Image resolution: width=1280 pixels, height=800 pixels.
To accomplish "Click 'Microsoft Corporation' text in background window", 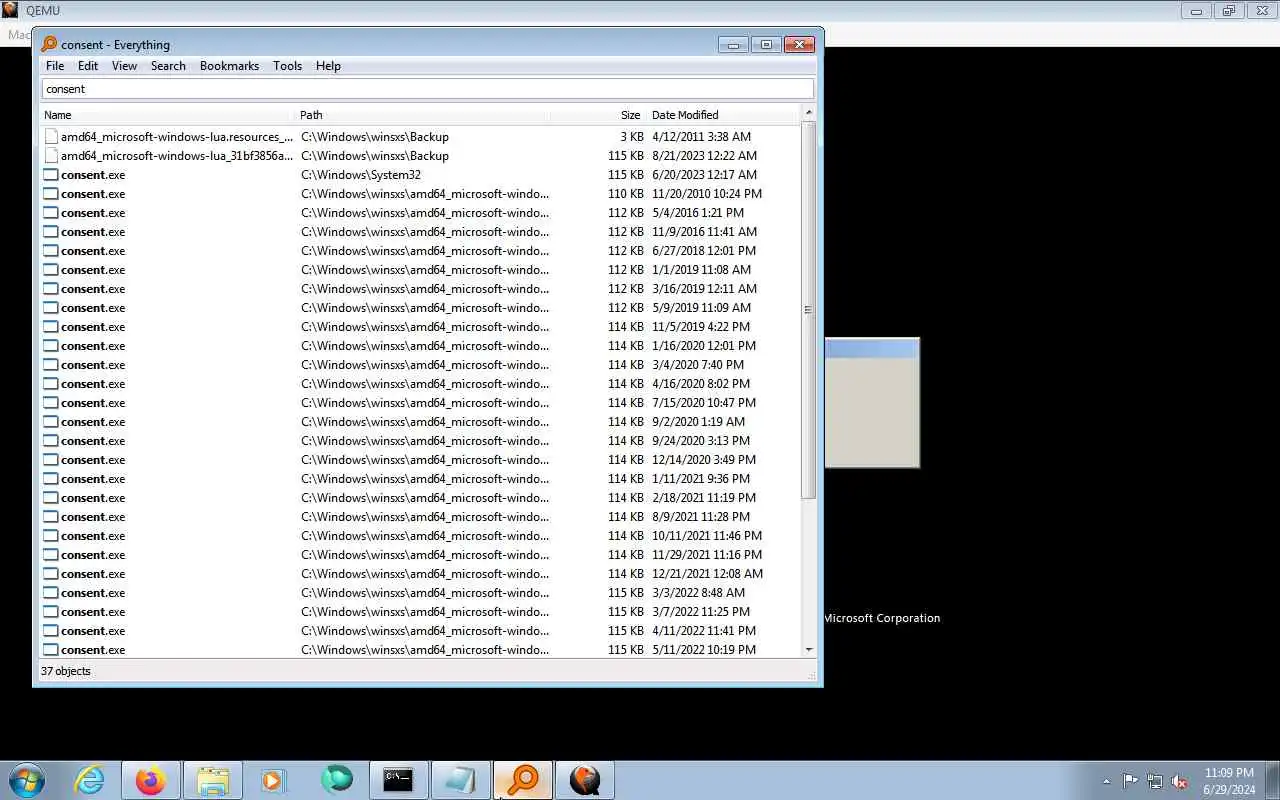I will pos(882,618).
